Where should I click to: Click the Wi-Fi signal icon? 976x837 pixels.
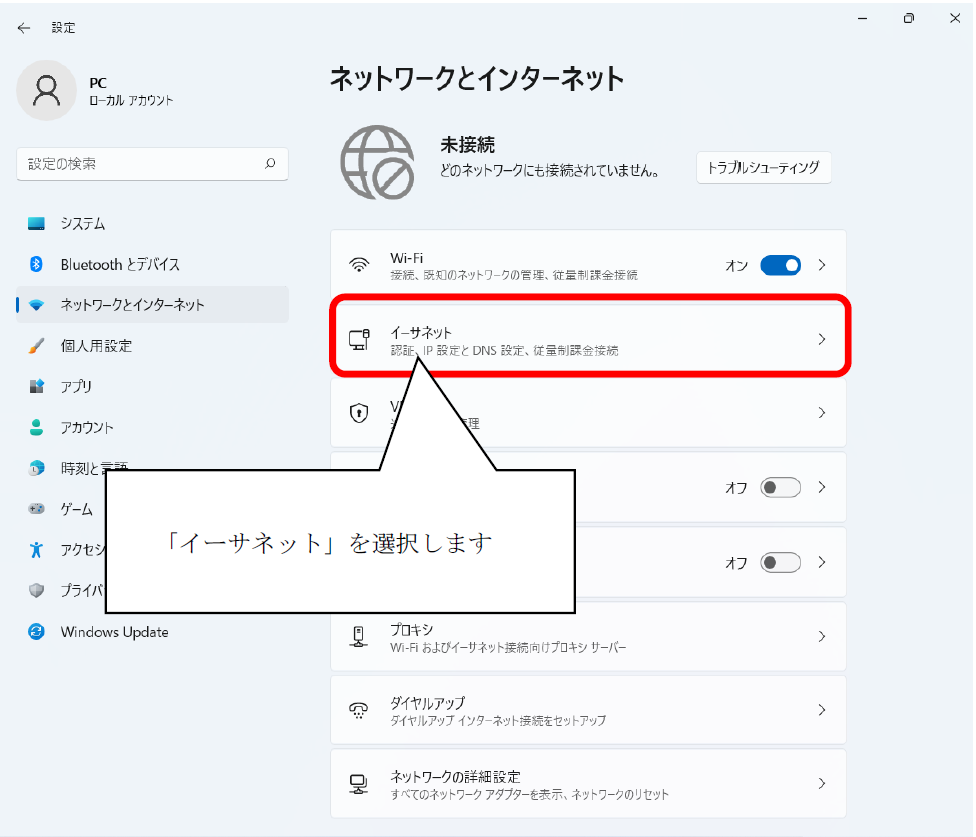tap(358, 265)
